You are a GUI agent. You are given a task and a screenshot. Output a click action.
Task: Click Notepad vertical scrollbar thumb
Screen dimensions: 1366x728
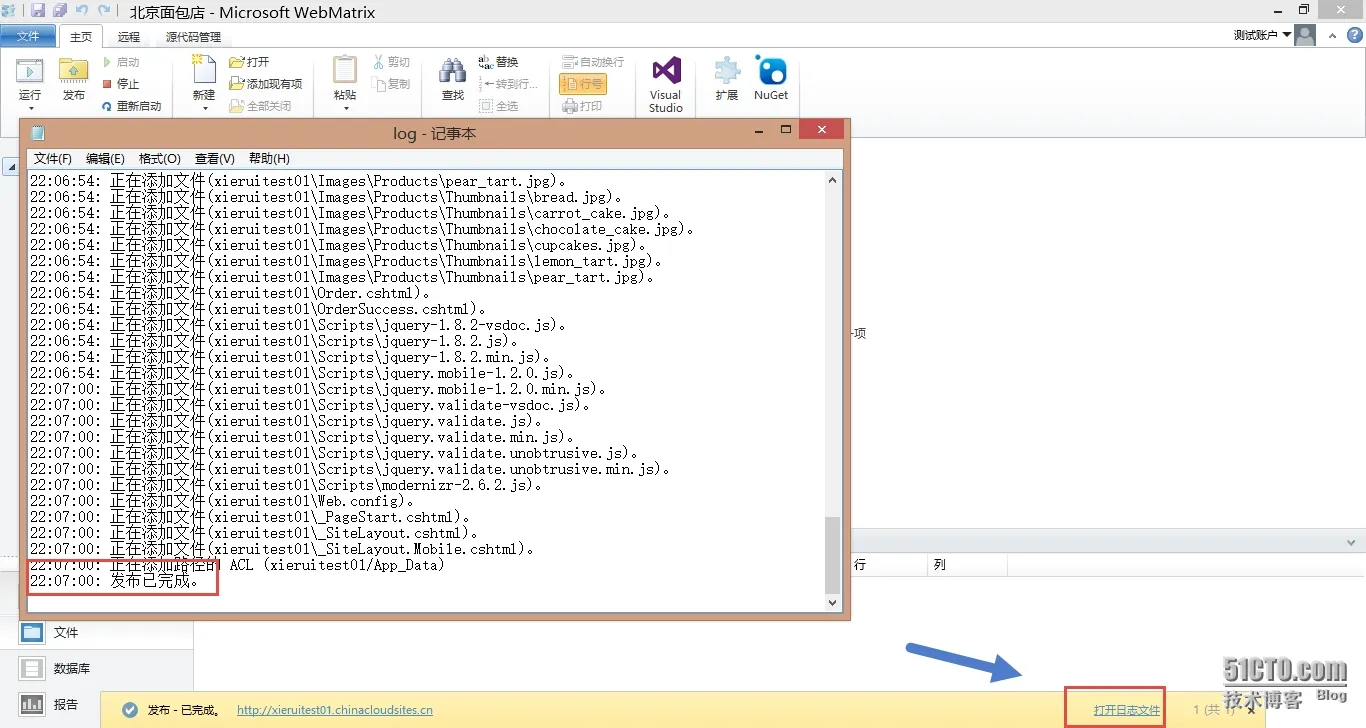click(833, 555)
